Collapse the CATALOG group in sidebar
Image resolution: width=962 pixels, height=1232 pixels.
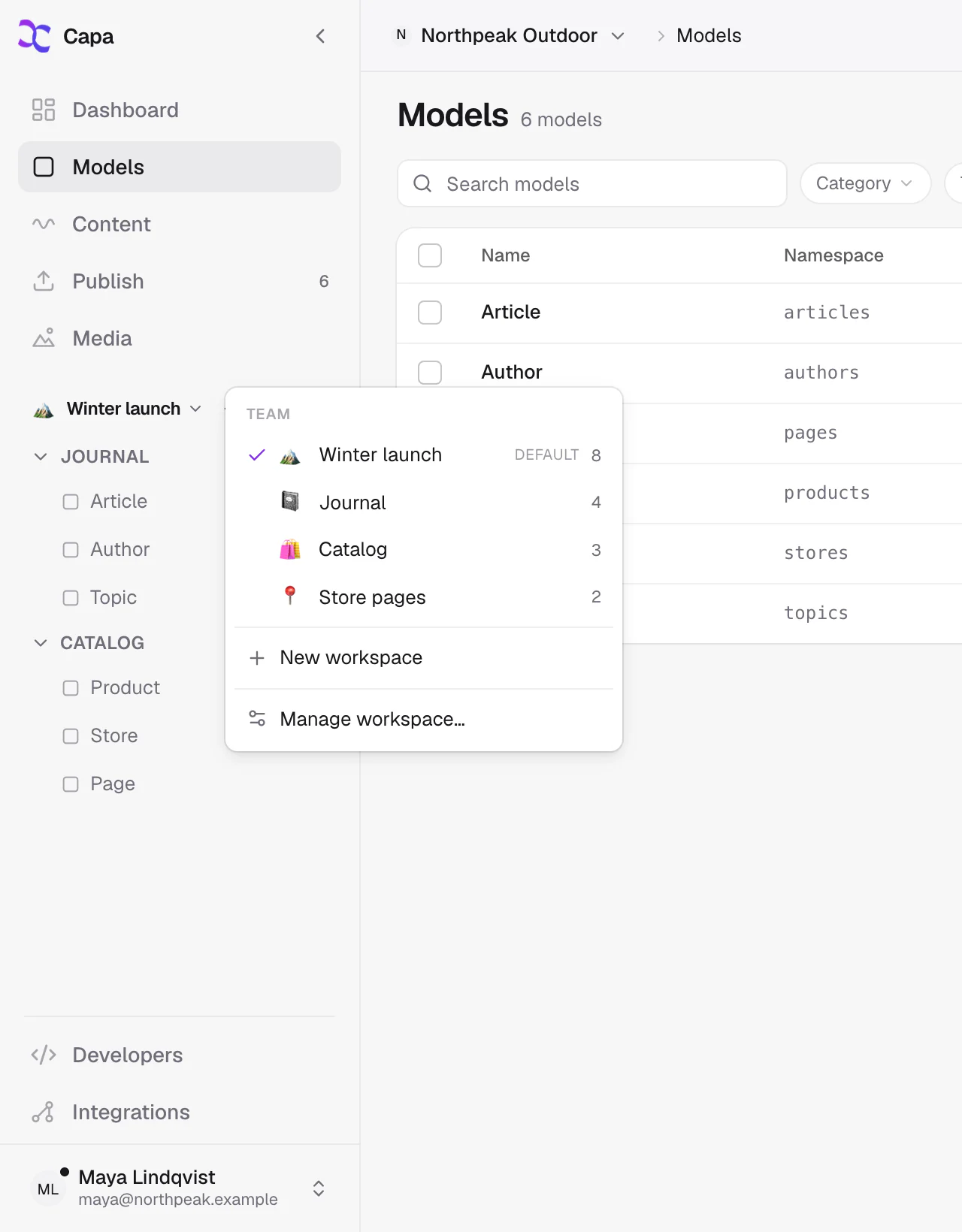41,643
